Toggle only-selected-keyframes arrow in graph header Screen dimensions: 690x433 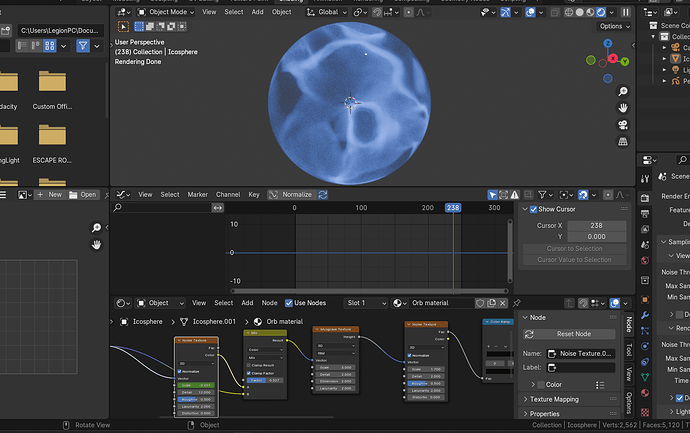click(492, 194)
